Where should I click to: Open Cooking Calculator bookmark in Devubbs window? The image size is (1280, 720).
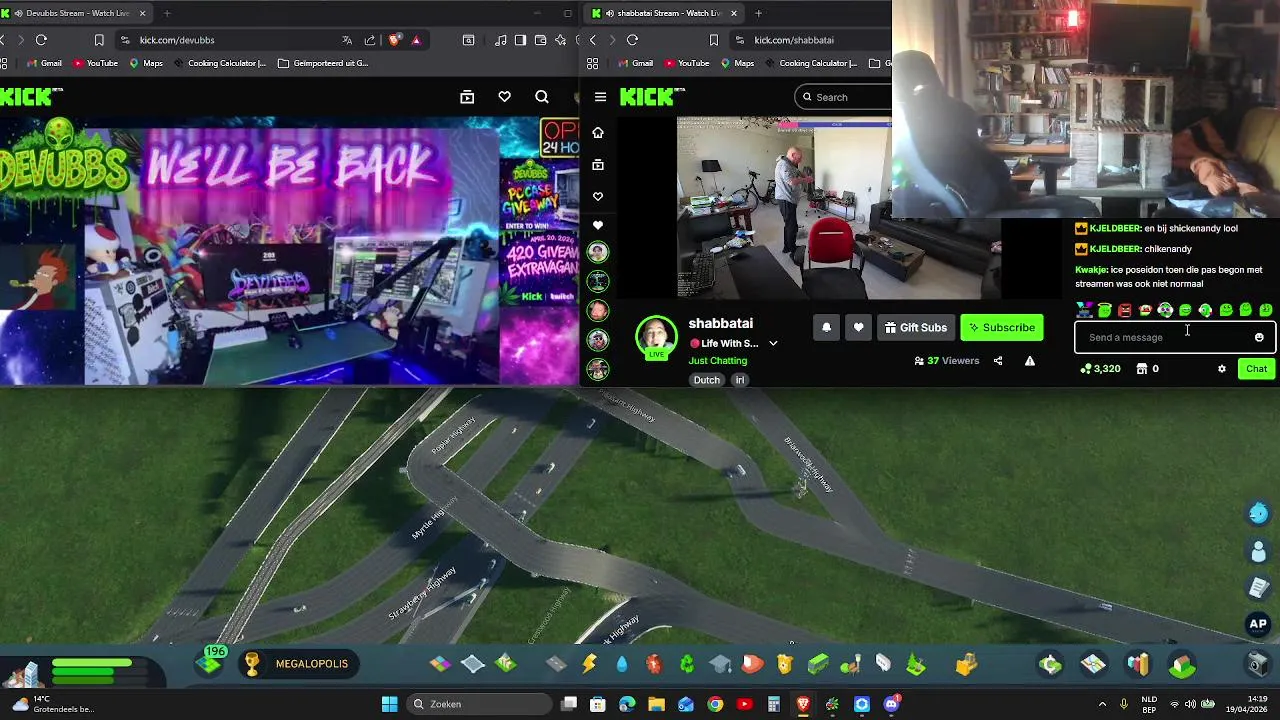pyautogui.click(x=219, y=63)
